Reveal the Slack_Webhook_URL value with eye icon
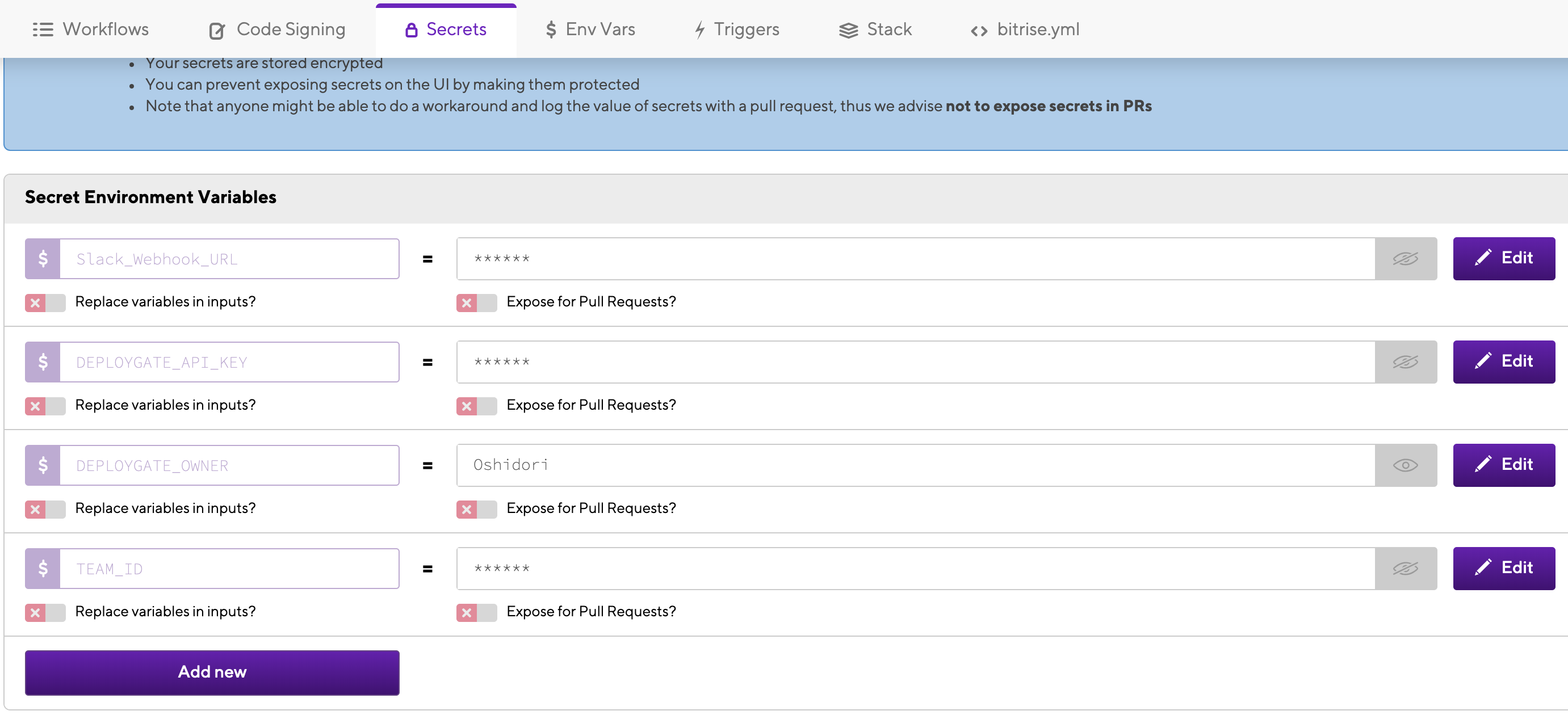This screenshot has width=1568, height=715. (1406, 259)
